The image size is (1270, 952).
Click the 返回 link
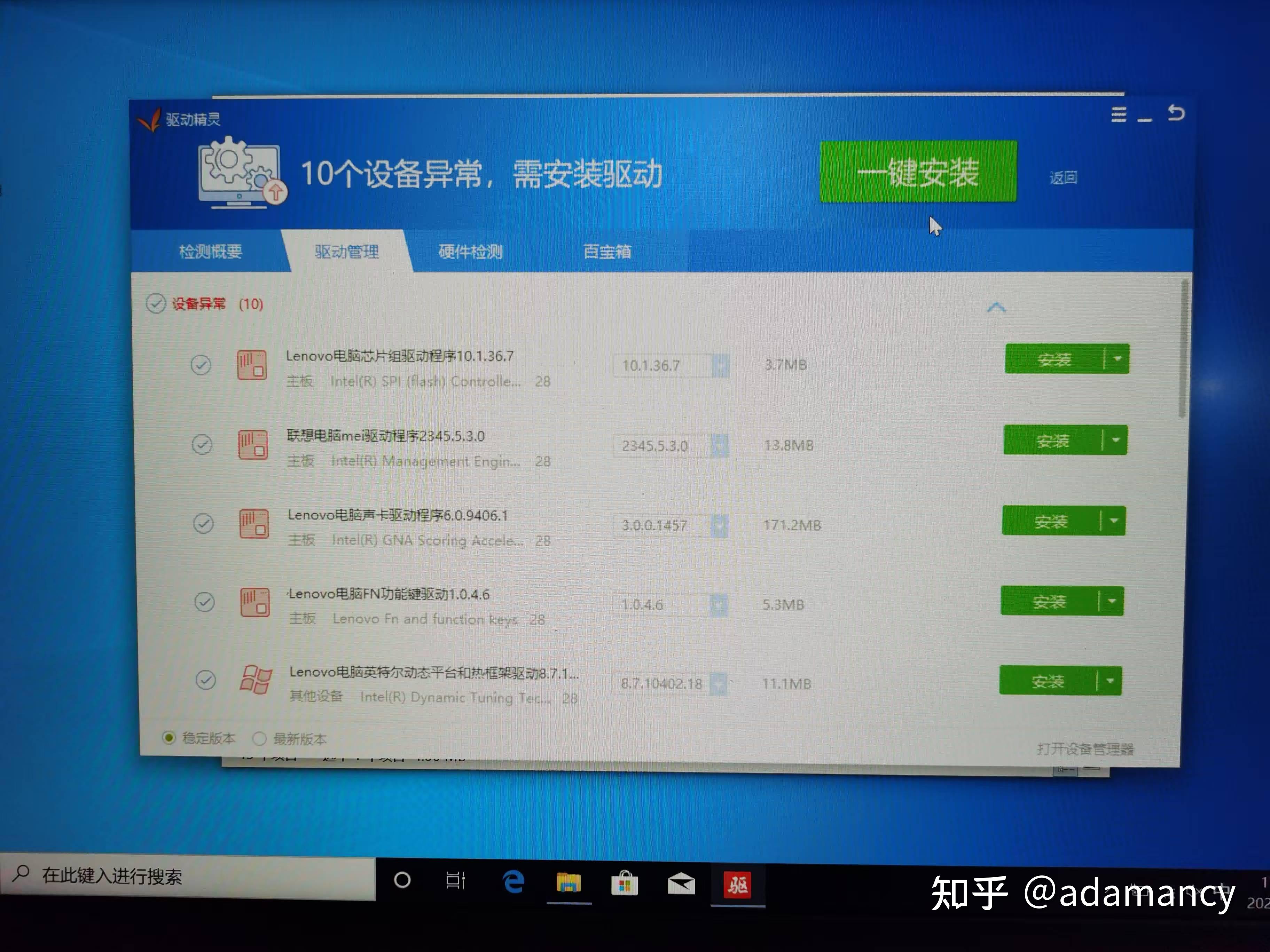point(1063,178)
